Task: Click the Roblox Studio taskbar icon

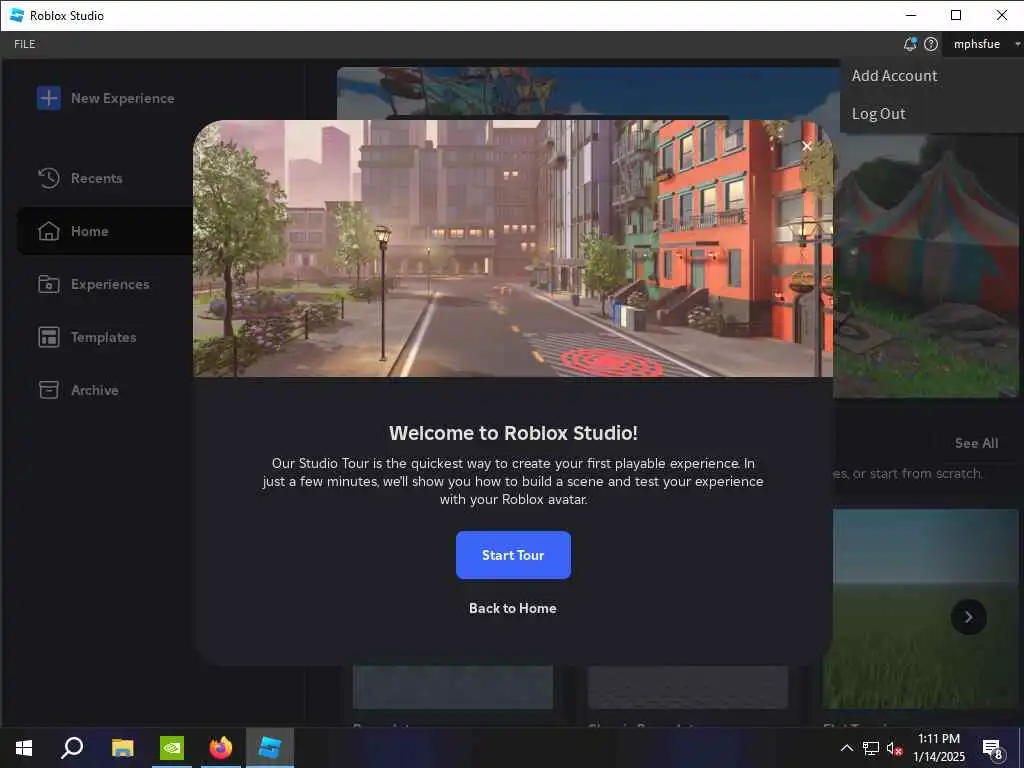Action: [270, 748]
